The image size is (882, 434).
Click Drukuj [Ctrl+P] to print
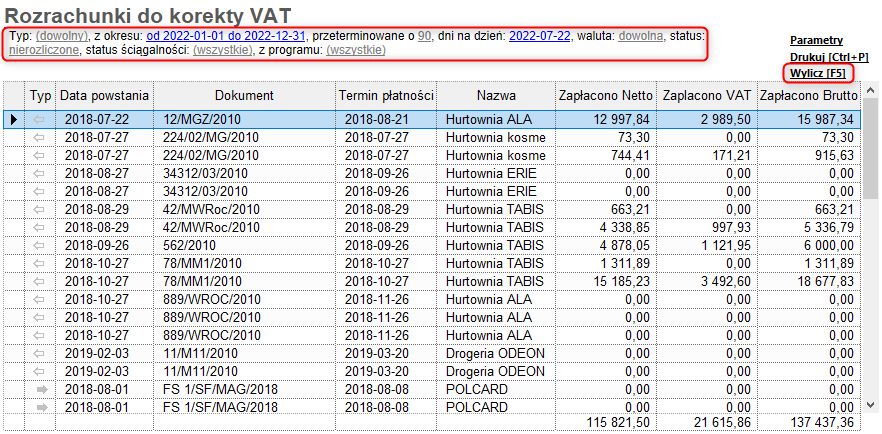click(829, 57)
